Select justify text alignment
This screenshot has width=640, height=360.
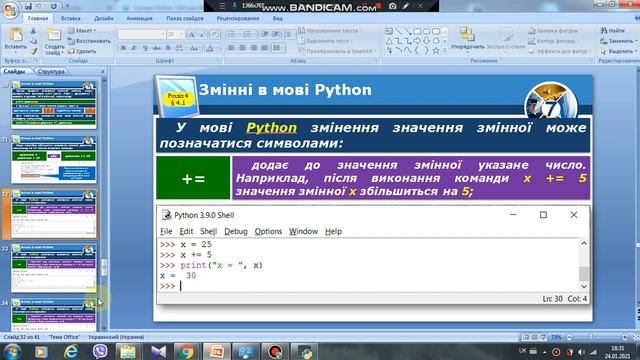[264, 48]
